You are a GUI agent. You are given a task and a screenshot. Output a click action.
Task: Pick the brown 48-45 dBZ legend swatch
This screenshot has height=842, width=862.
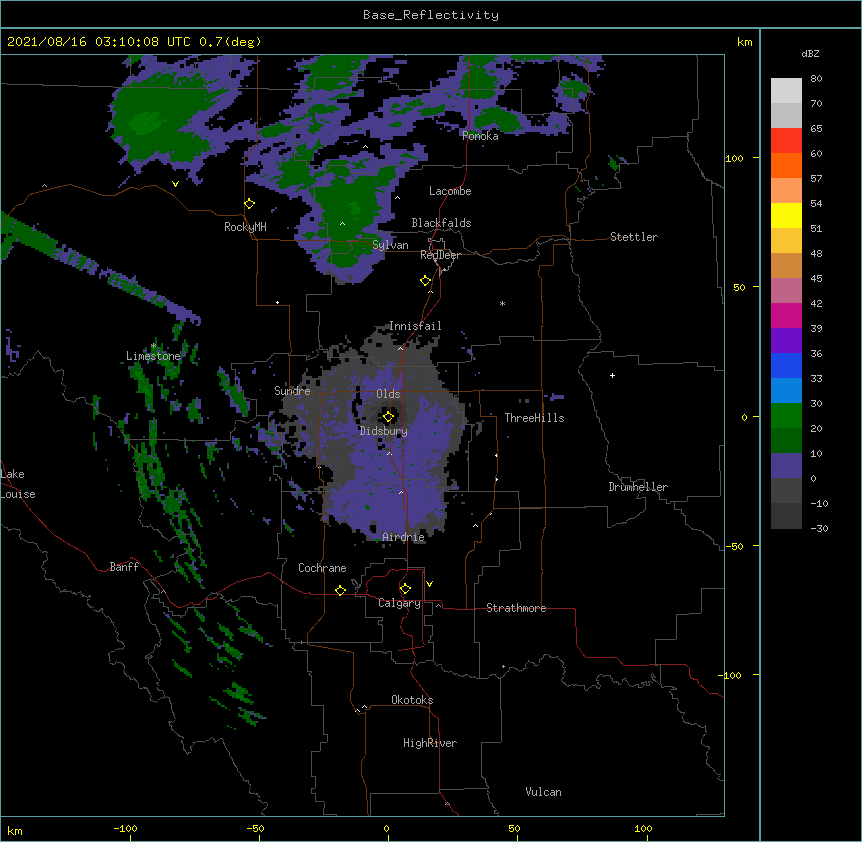point(786,265)
